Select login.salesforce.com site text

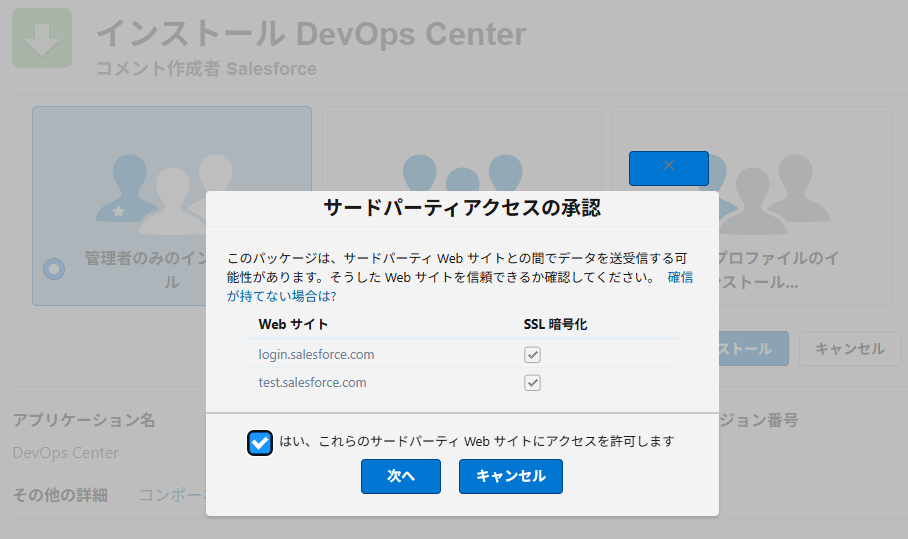pos(316,354)
